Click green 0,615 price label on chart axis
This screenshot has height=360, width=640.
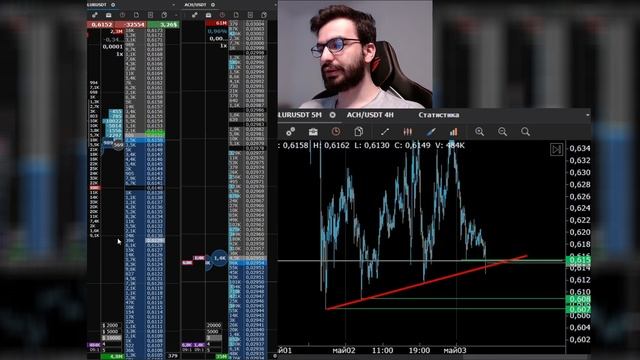coord(579,260)
